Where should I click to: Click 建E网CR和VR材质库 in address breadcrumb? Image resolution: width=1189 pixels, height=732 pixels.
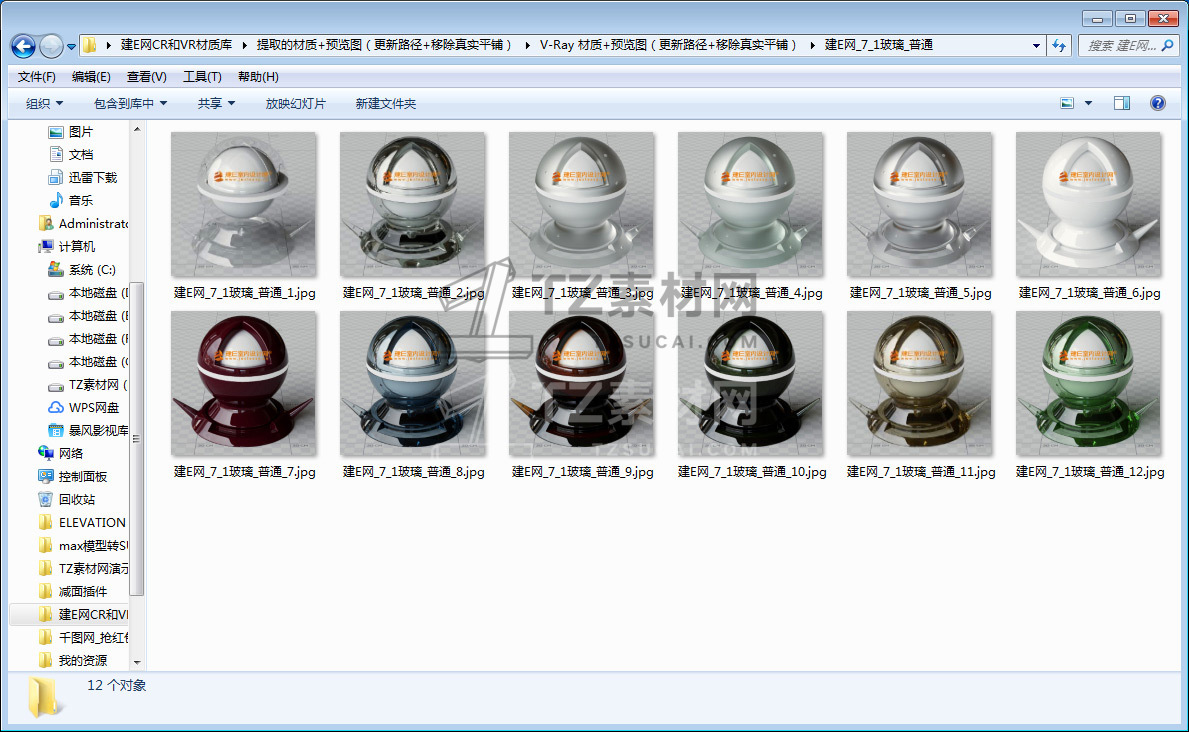tap(176, 45)
